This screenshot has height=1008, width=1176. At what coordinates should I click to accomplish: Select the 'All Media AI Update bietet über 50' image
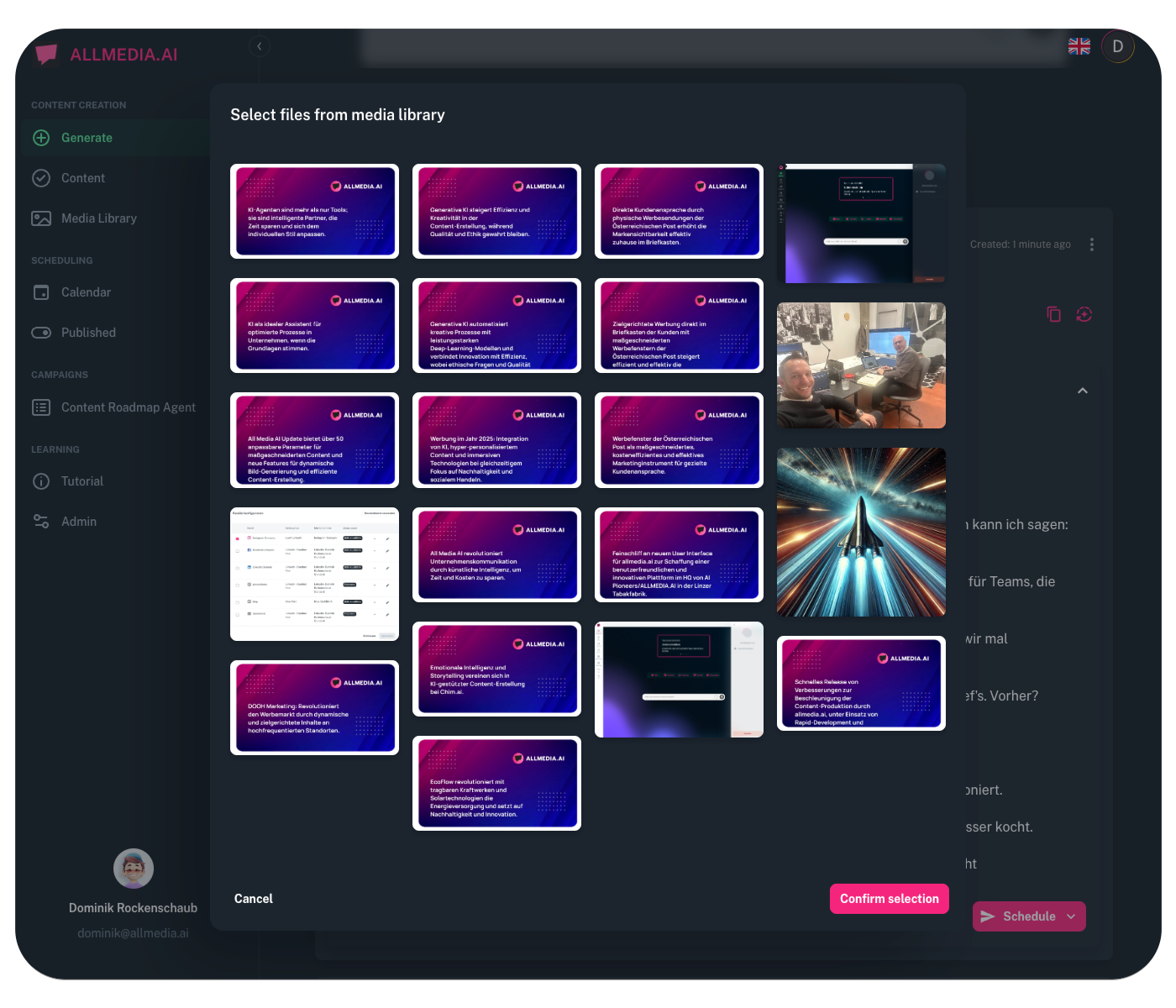314,440
